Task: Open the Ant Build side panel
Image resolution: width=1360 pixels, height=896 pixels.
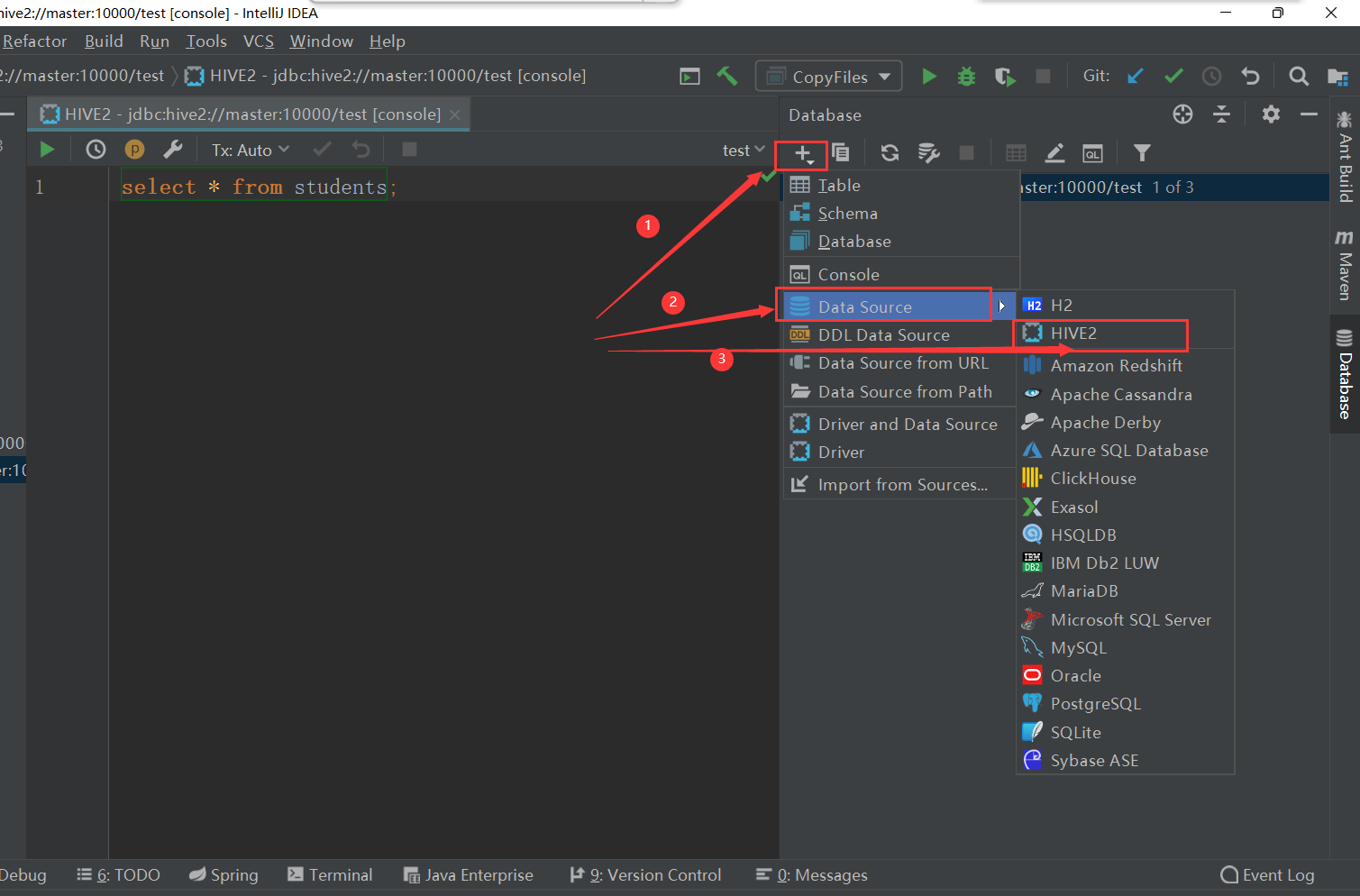Action: [1344, 156]
